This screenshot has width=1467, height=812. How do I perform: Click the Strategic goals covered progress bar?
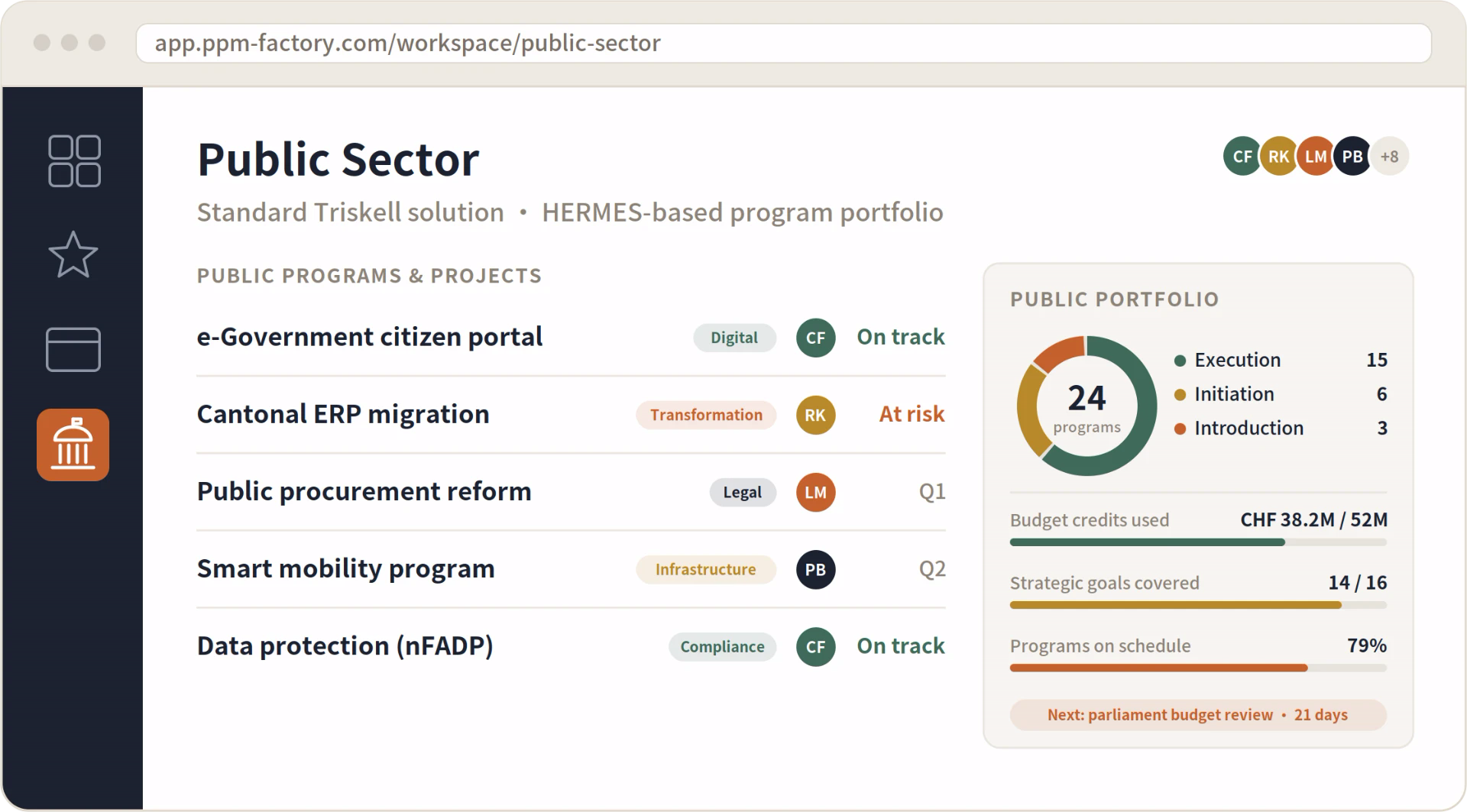[1198, 605]
